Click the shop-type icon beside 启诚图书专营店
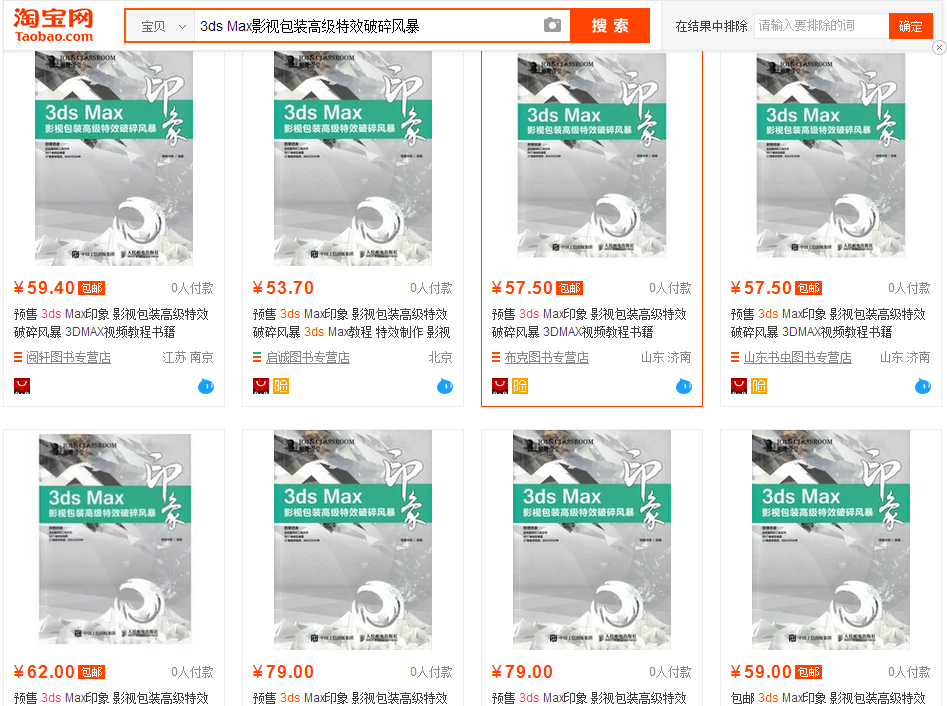This screenshot has width=947, height=706. coord(257,358)
